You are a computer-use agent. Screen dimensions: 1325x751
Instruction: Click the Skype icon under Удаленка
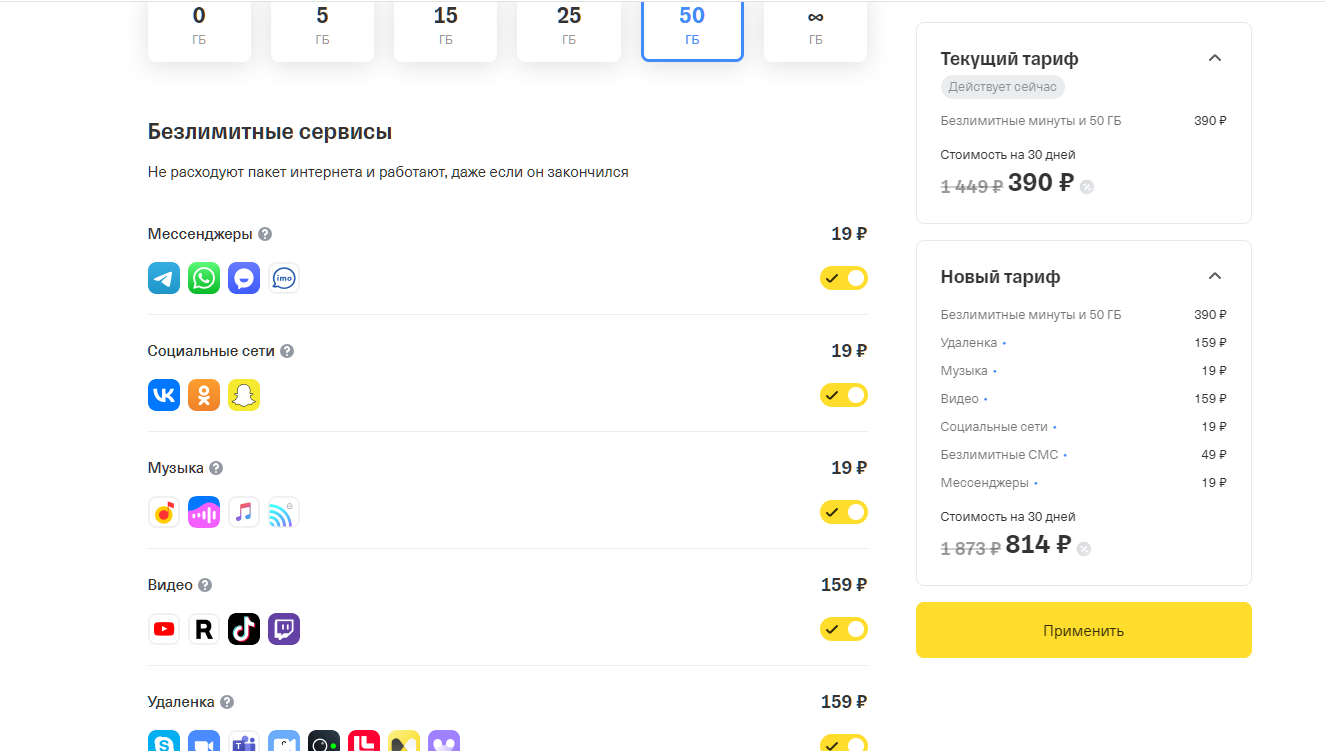pos(164,741)
